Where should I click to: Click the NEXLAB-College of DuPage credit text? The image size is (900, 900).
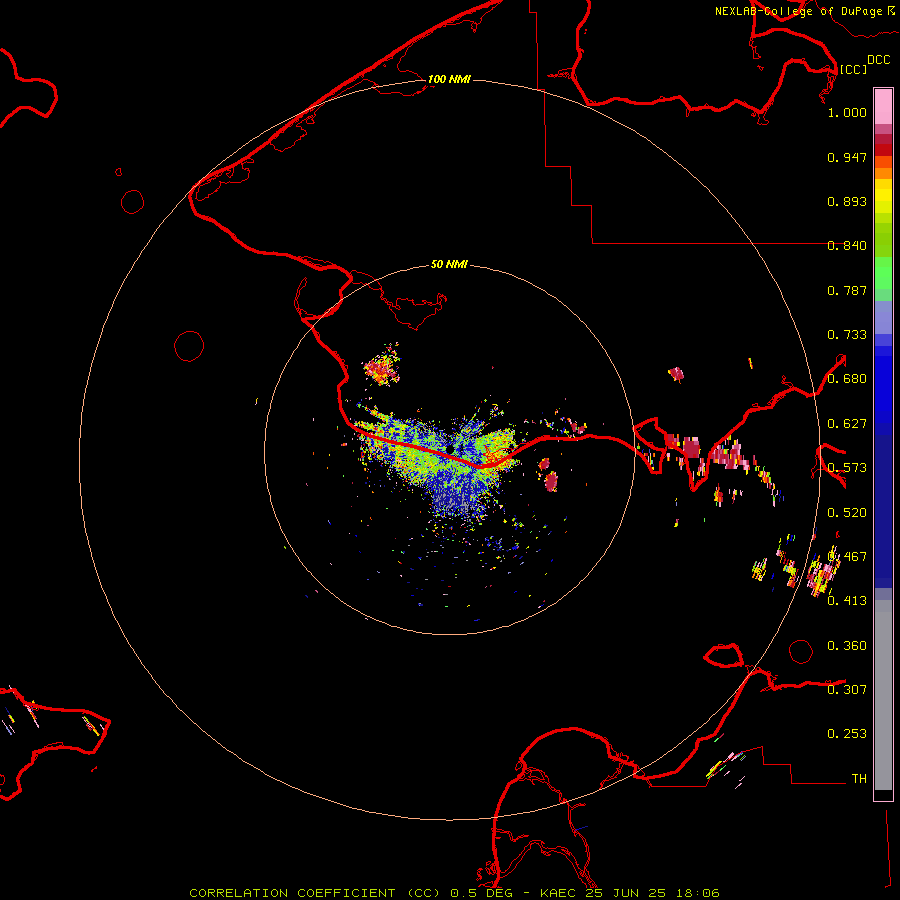click(x=804, y=11)
